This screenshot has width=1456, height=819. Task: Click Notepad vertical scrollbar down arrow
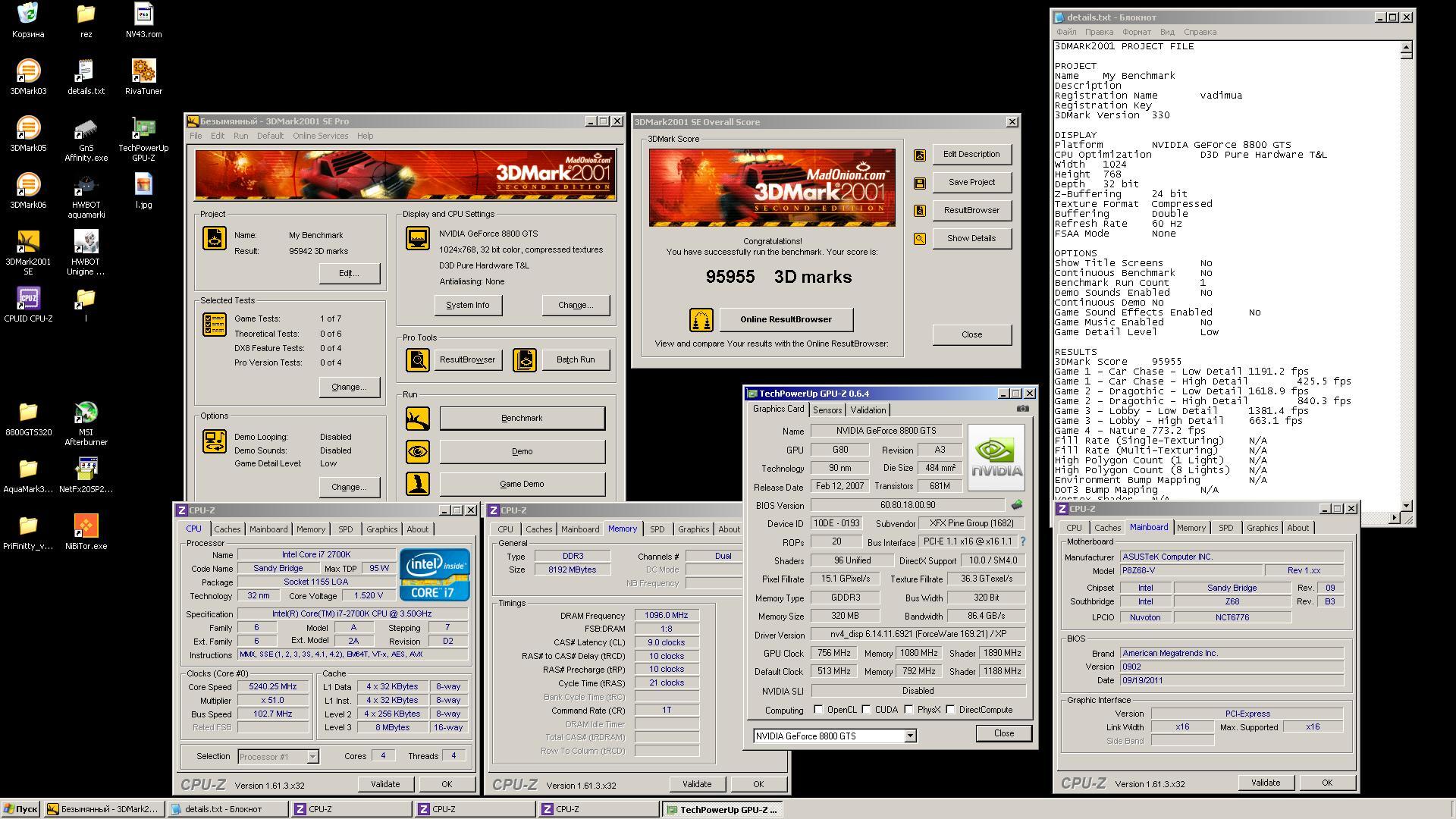pyautogui.click(x=1407, y=506)
